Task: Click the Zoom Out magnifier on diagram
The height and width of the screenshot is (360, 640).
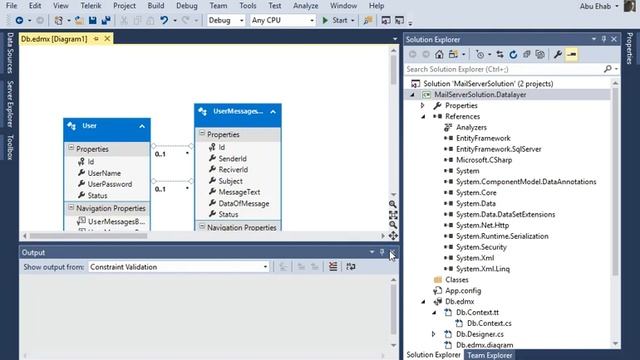Action: 393,225
